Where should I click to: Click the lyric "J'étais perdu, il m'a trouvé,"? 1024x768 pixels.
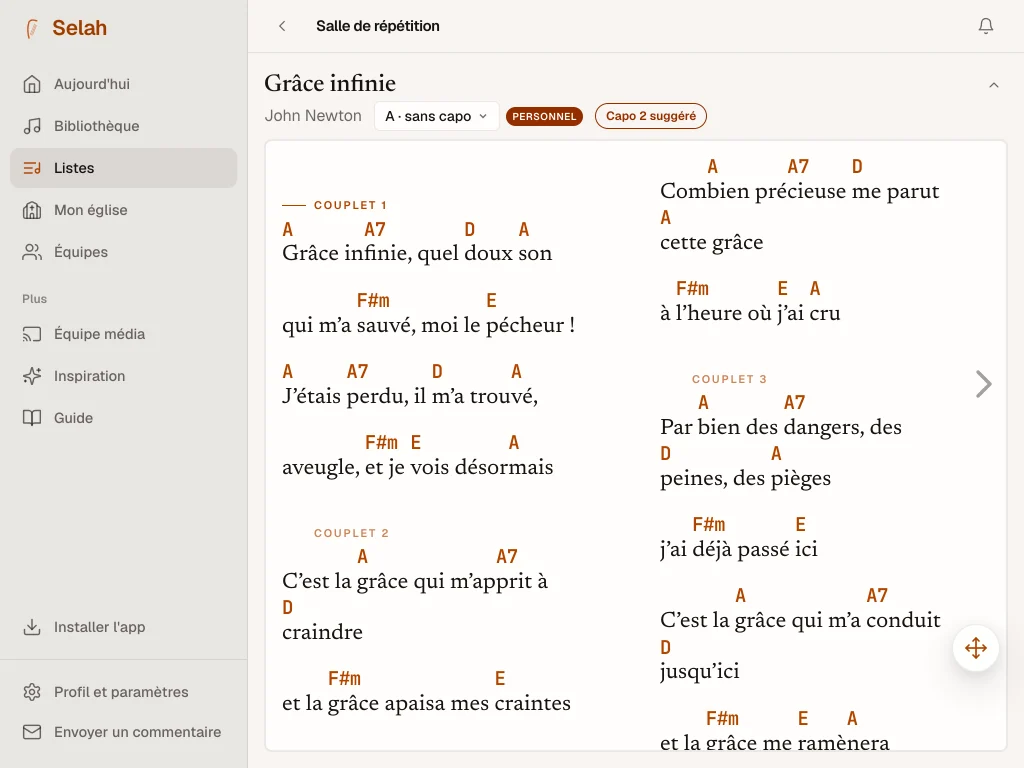coord(410,396)
